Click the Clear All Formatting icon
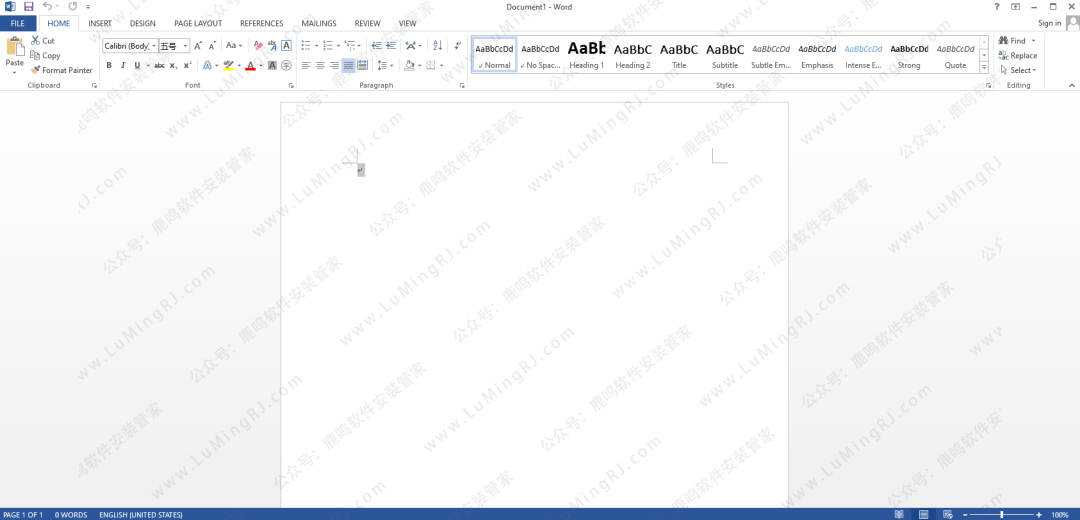This screenshot has width=1080, height=520. [258, 46]
